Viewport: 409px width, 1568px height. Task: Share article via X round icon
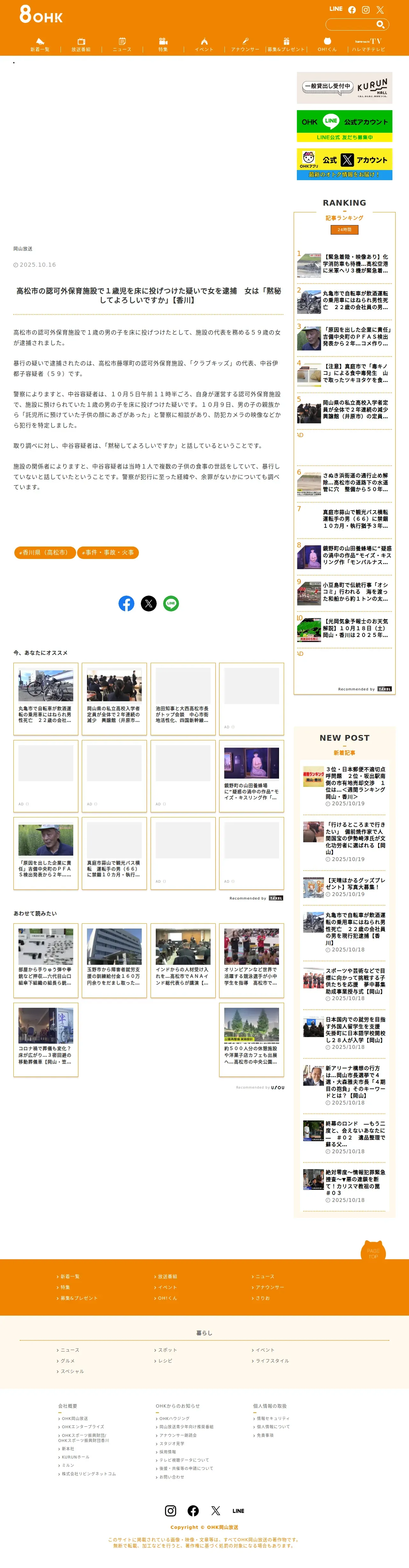pos(149,603)
